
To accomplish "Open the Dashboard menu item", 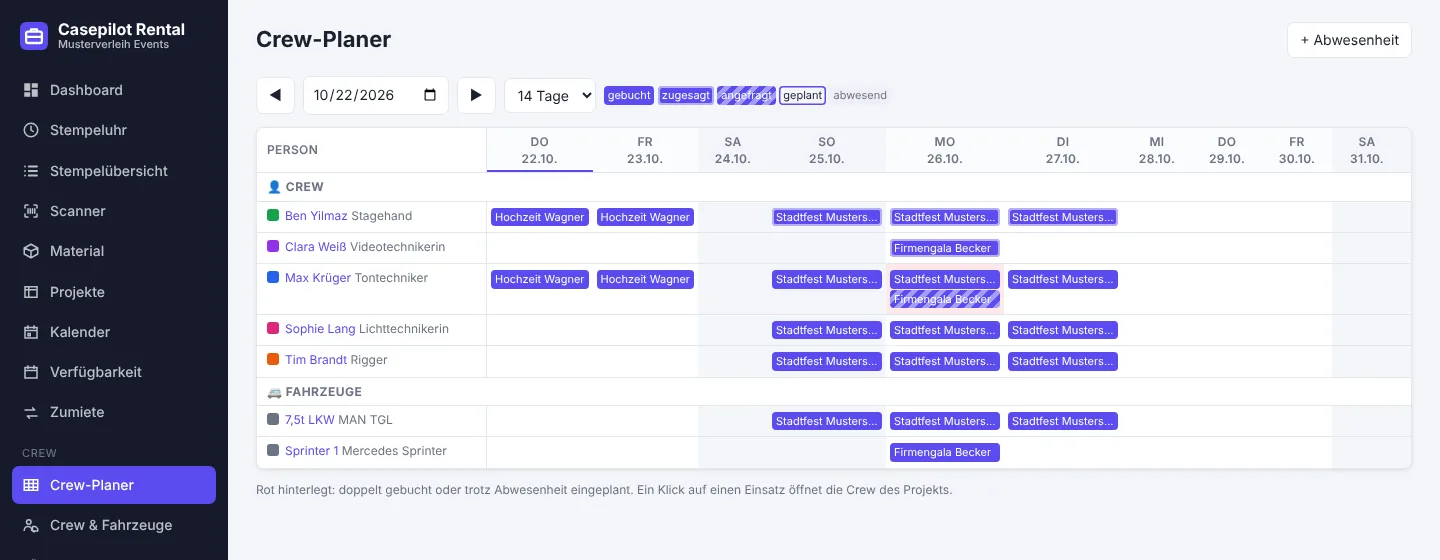I will (x=114, y=90).
